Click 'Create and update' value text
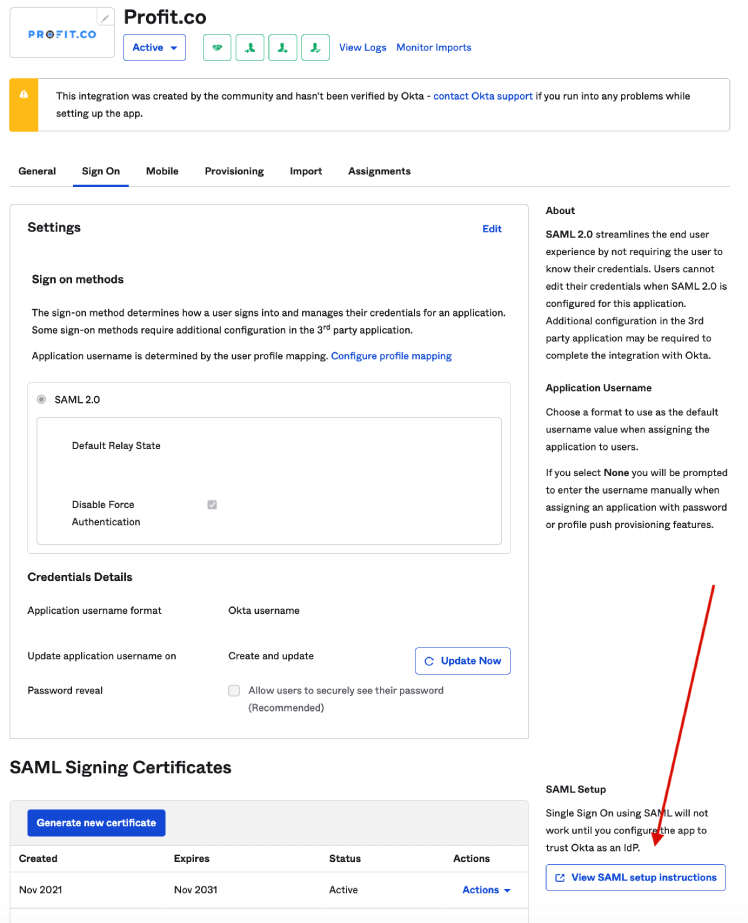 pos(271,656)
